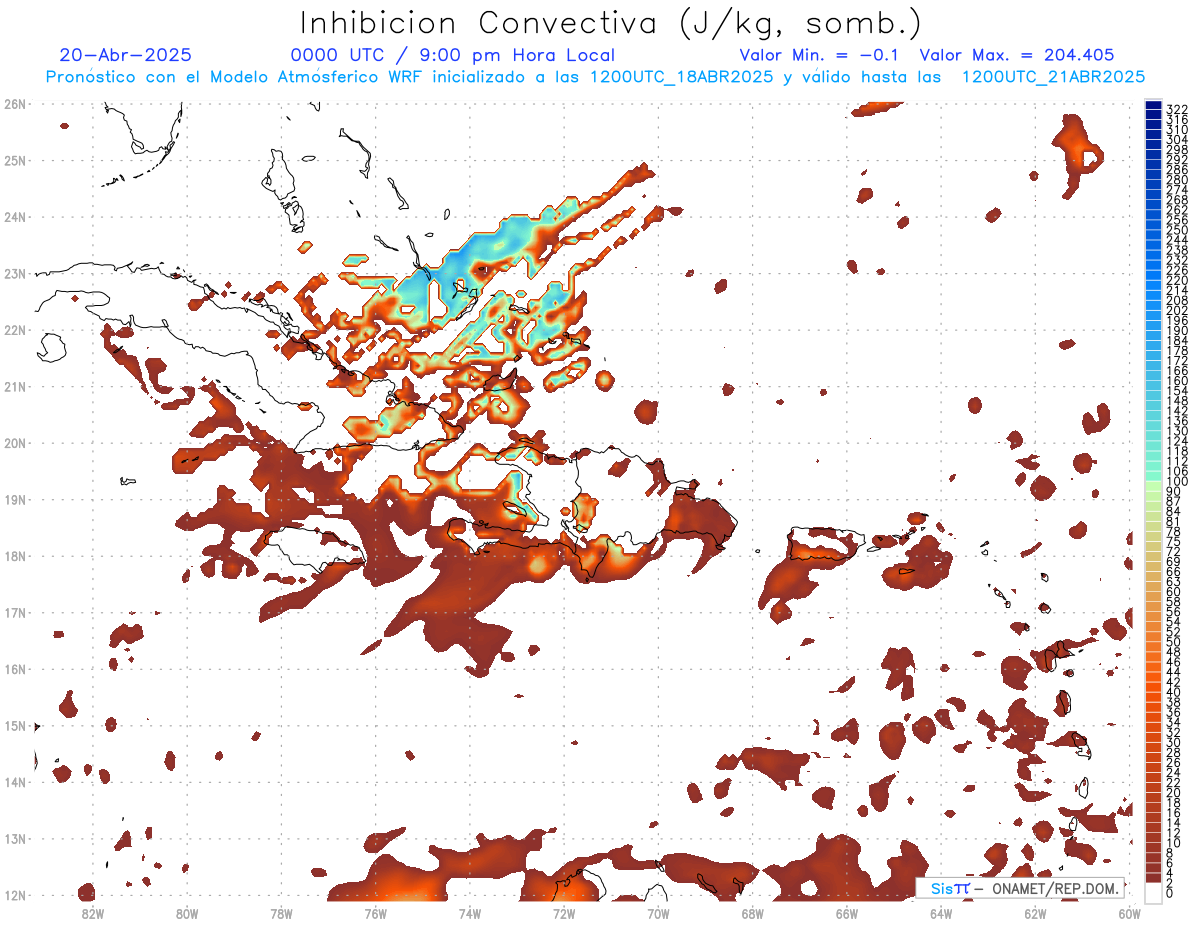Screen dimensions: 1200x927
Task: Click the title "Inhibicion Convectiva (J/kg, somb.)"
Action: [610, 23]
